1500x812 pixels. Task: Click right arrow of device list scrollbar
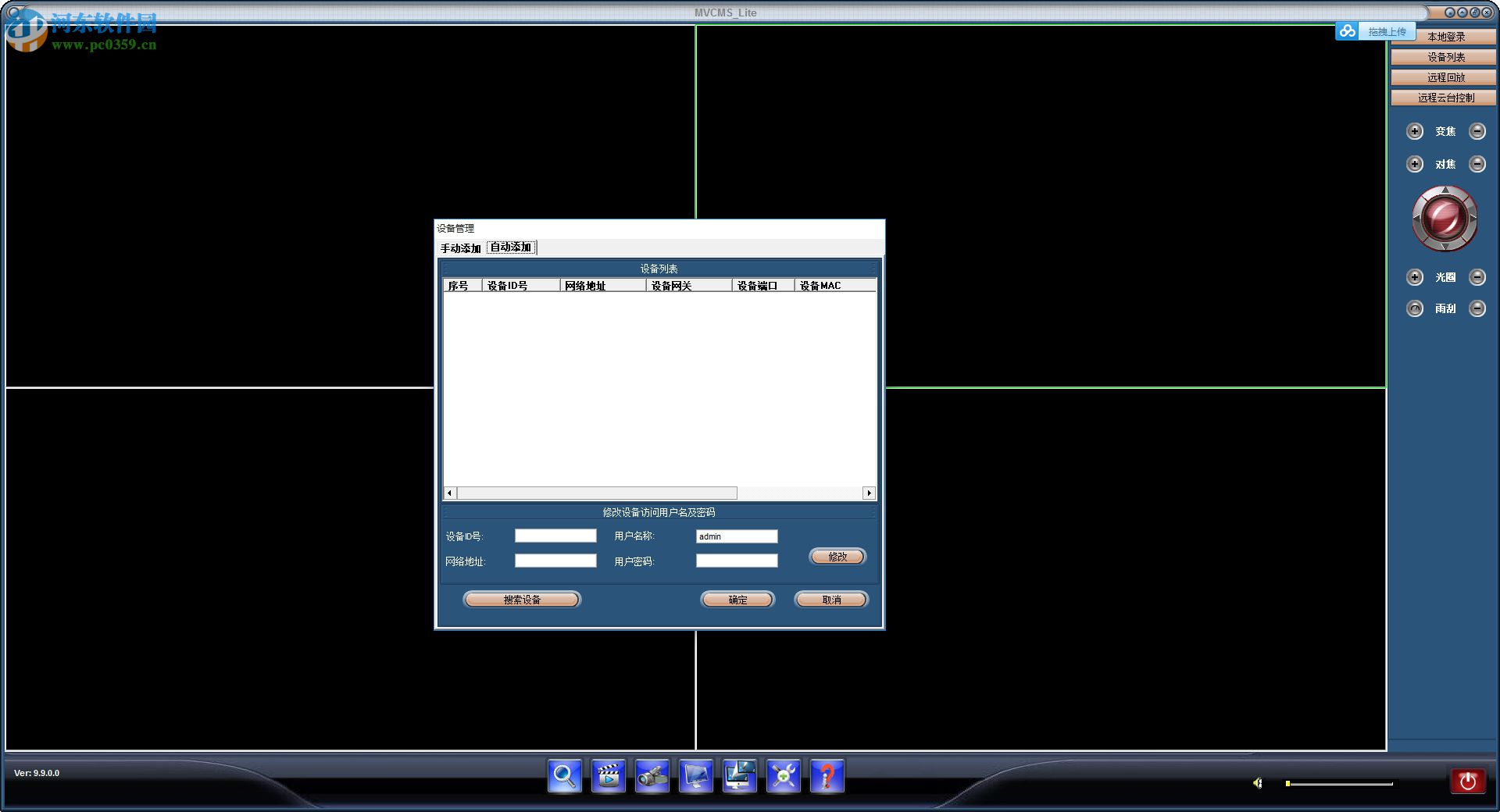[869, 493]
